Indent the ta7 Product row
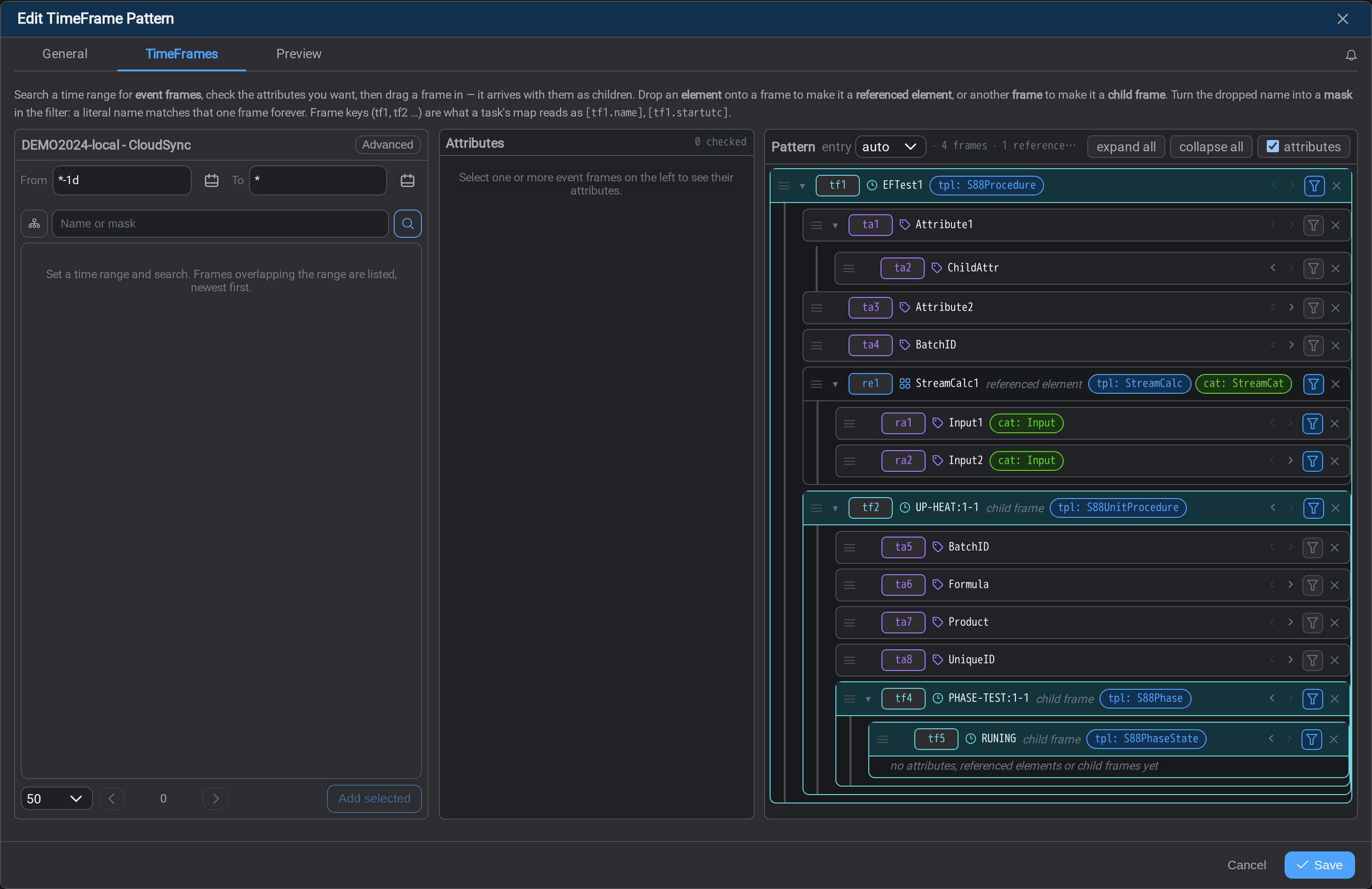 point(1290,623)
